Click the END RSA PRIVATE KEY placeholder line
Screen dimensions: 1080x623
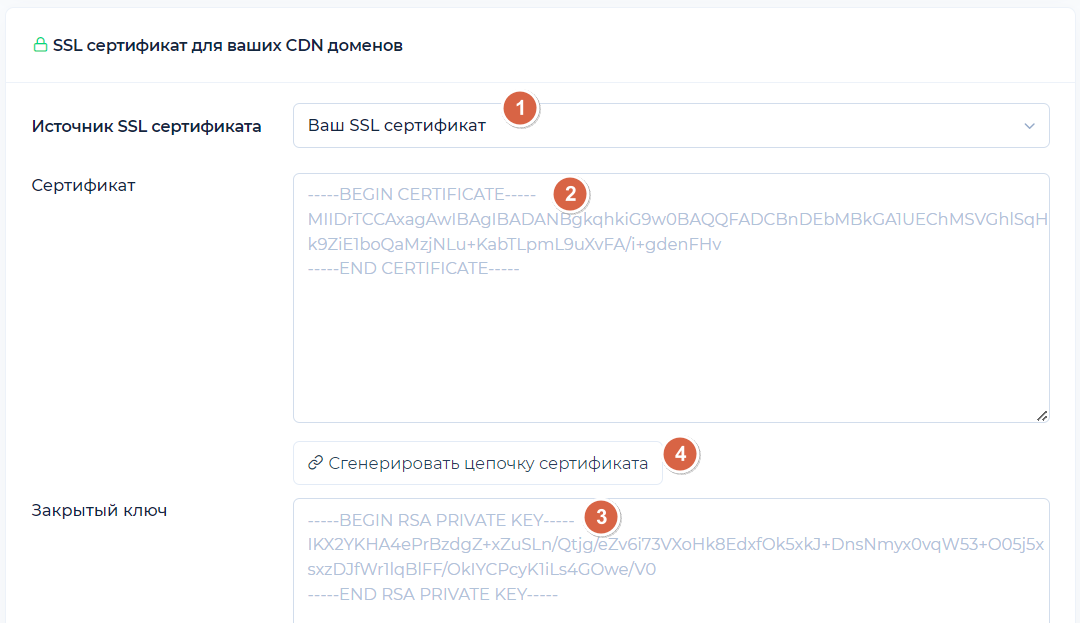click(x=432, y=594)
